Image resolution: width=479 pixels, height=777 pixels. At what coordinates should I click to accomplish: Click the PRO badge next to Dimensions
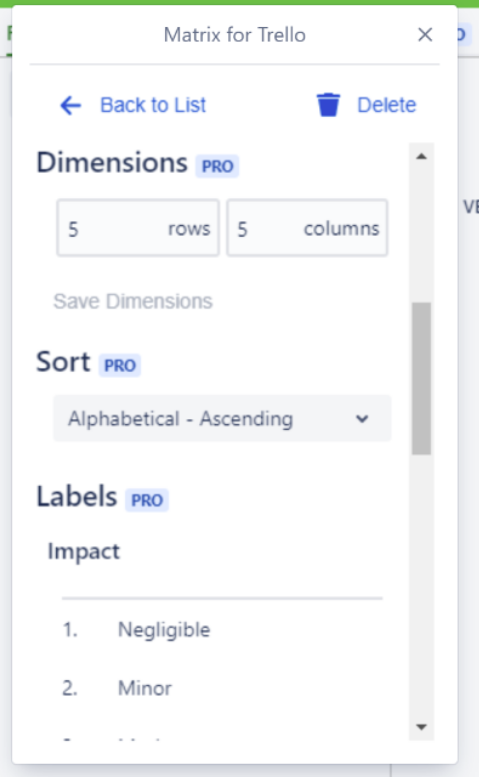pyautogui.click(x=217, y=166)
